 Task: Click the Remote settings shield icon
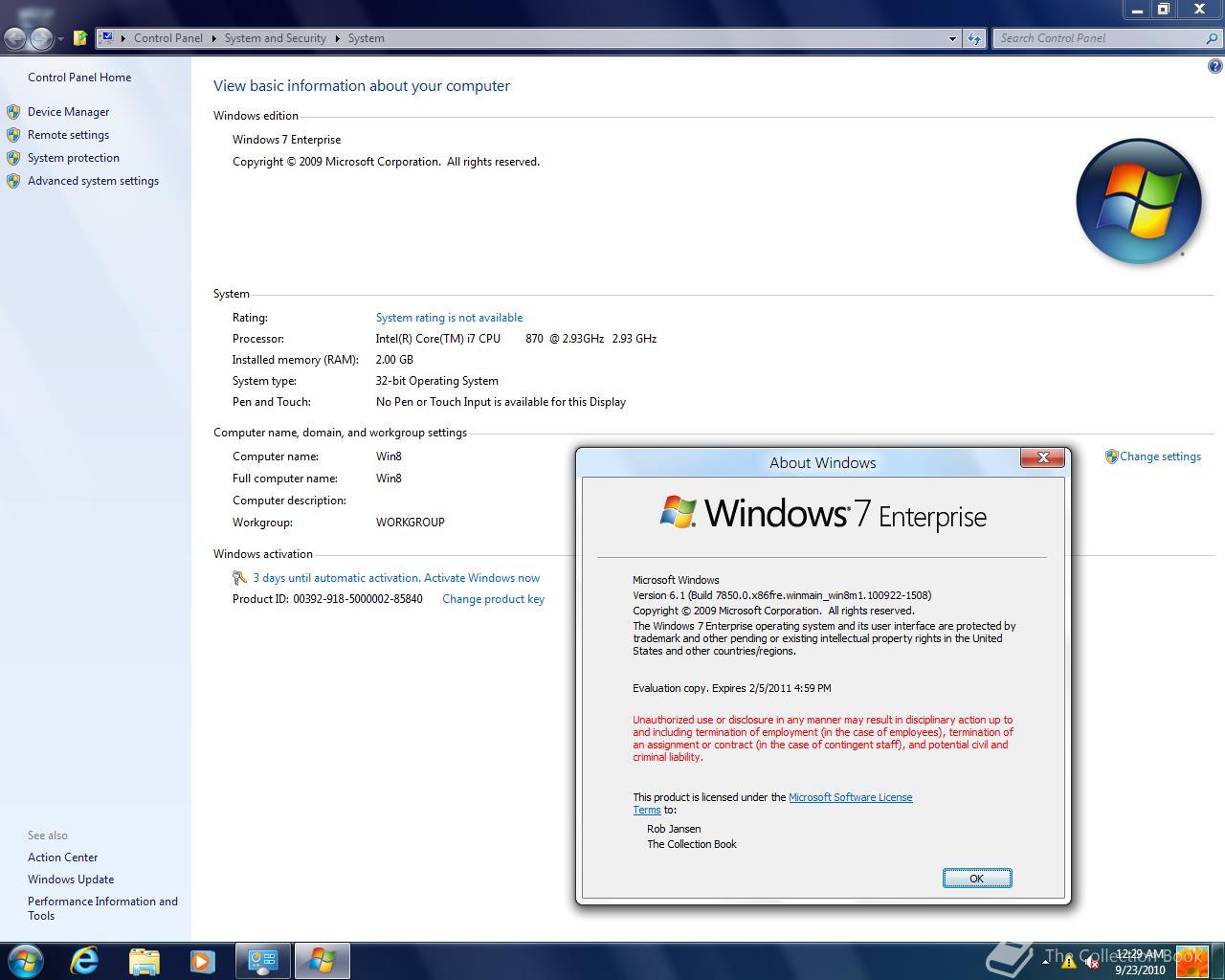[x=13, y=135]
